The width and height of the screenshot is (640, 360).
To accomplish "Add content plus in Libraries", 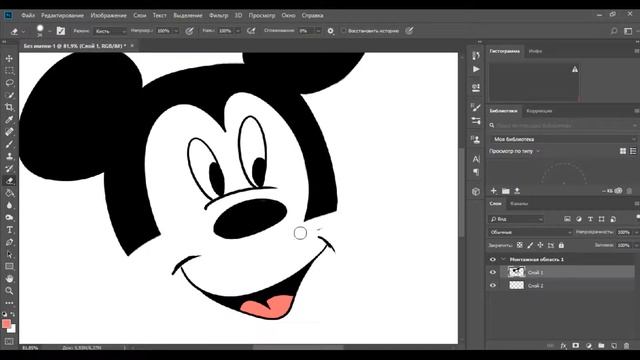I will tap(493, 191).
